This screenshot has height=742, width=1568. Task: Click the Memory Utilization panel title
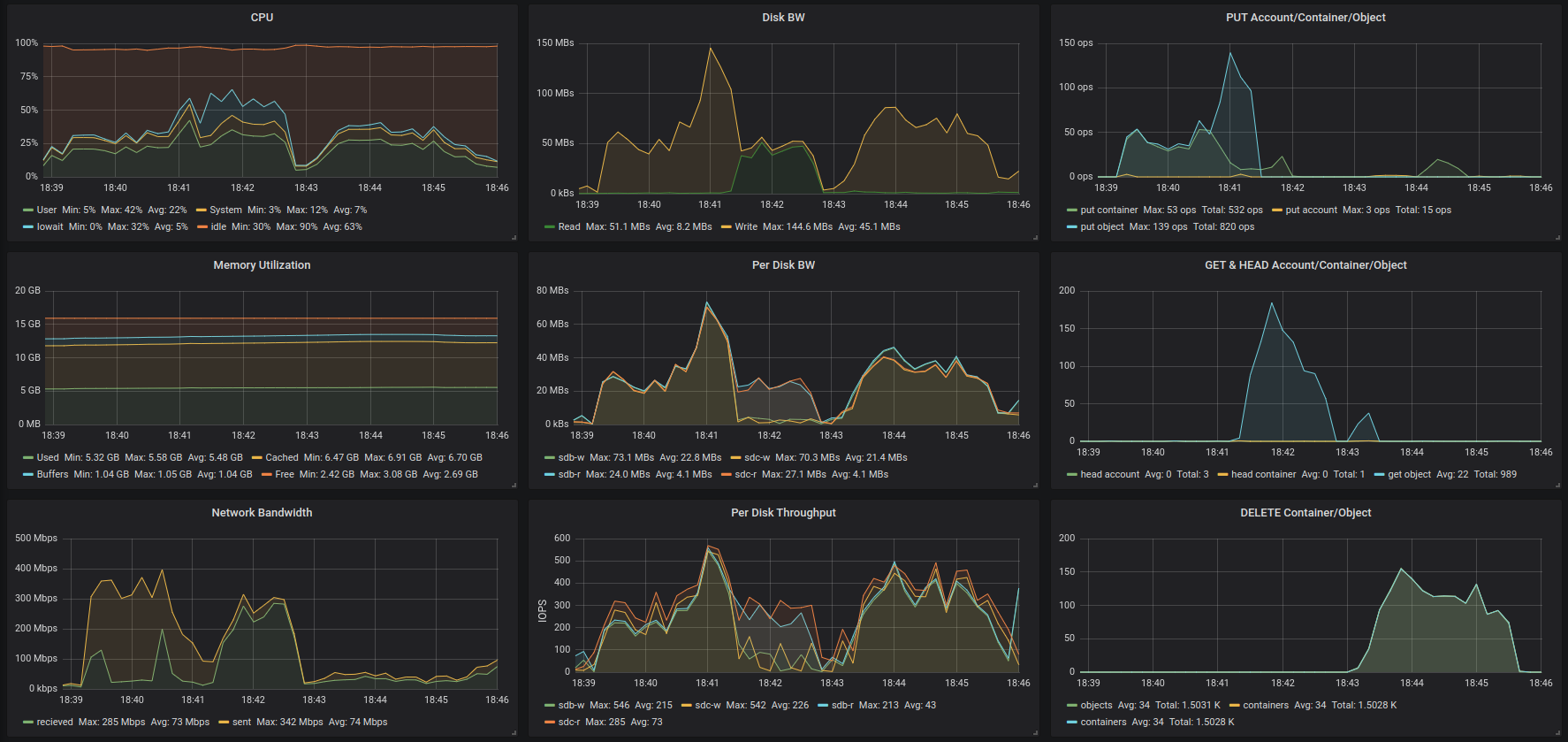(x=262, y=265)
